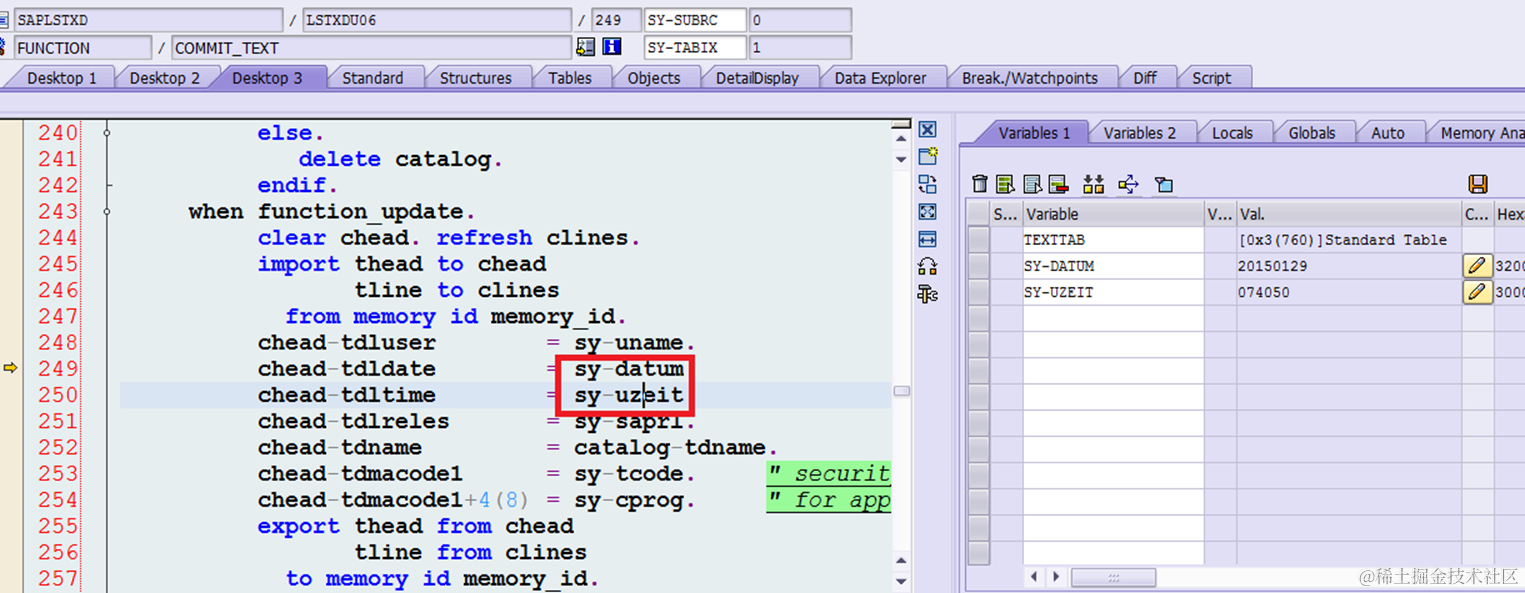This screenshot has width=1525, height=593.
Task: Click the value 074050
Action: coord(1264,292)
